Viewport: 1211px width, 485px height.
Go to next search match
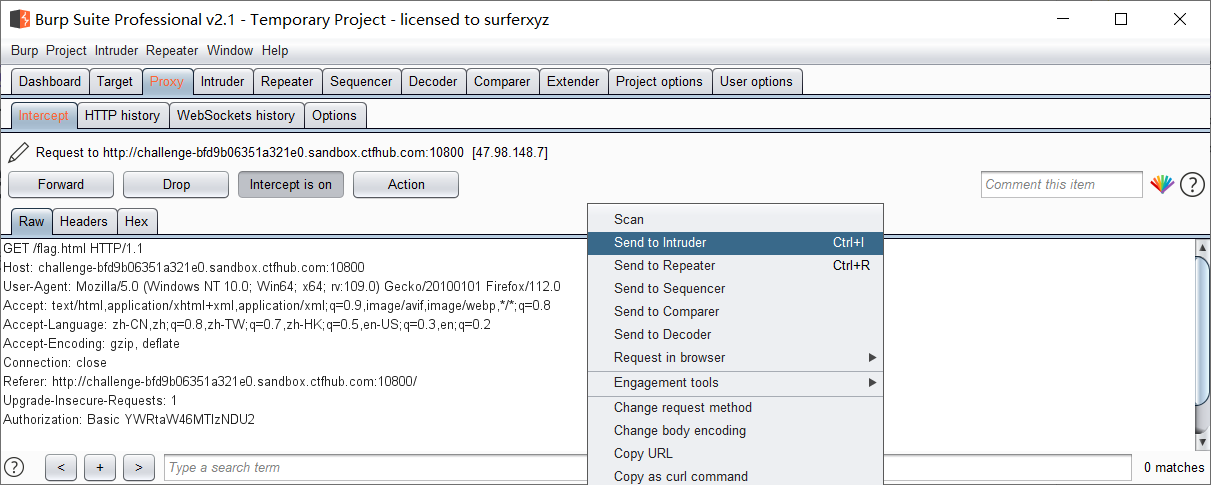tap(139, 467)
